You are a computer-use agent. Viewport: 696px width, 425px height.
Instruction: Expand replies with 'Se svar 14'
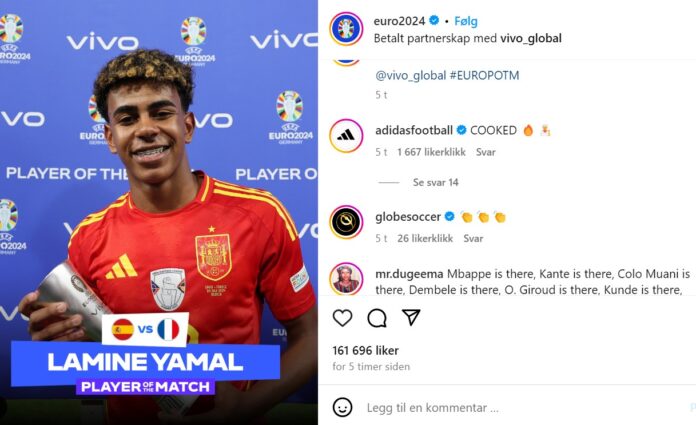(x=435, y=182)
